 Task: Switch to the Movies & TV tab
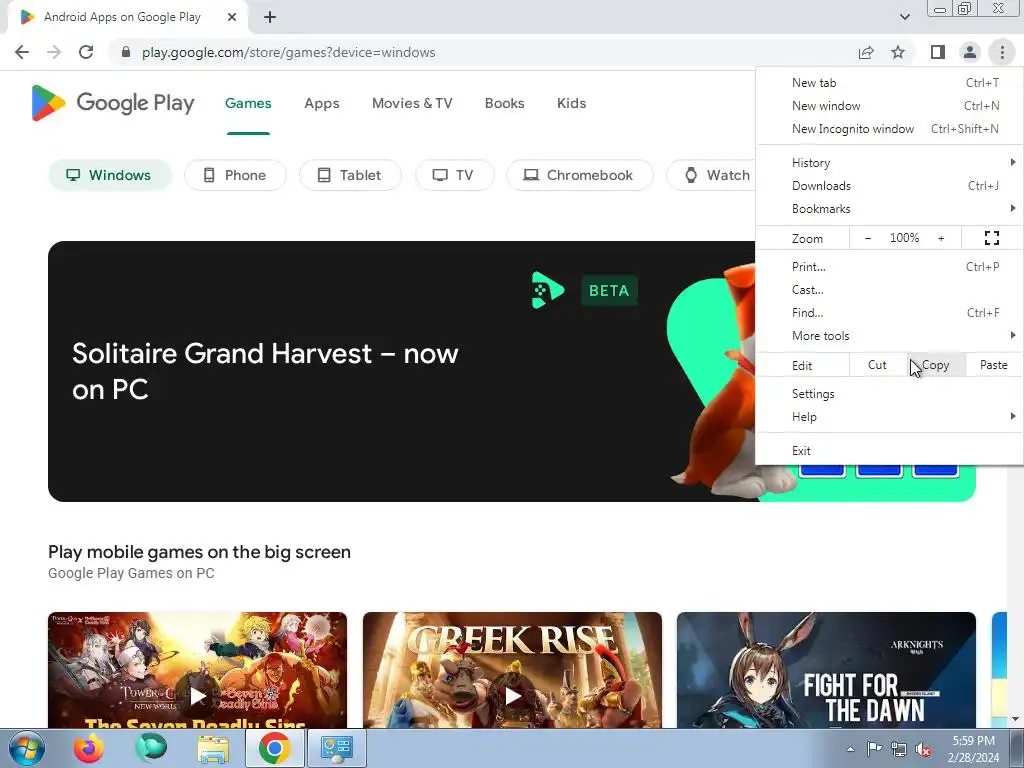pyautogui.click(x=412, y=103)
